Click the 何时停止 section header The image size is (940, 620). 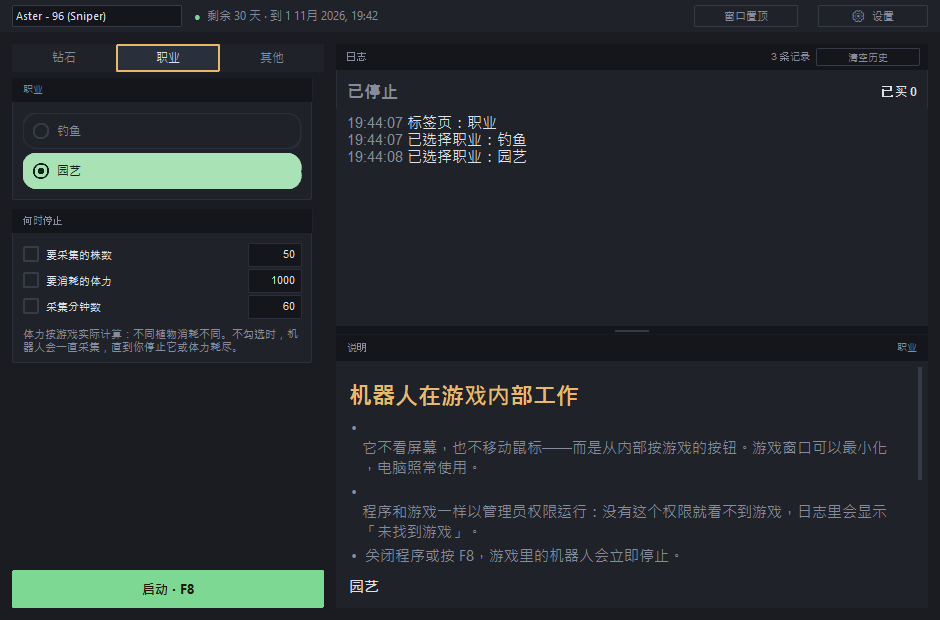point(162,221)
